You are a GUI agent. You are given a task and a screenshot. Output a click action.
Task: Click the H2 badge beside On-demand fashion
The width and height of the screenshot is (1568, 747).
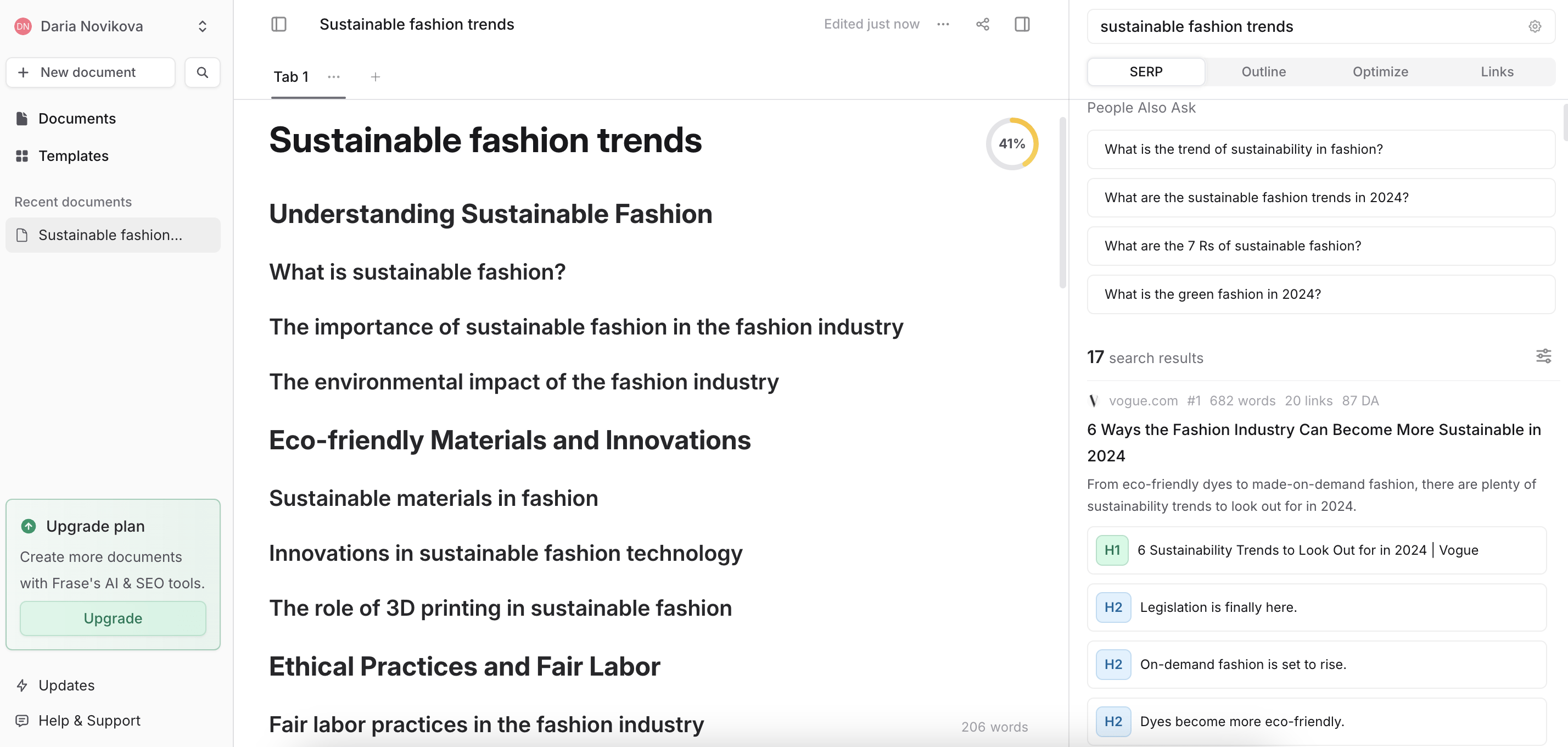1113,665
